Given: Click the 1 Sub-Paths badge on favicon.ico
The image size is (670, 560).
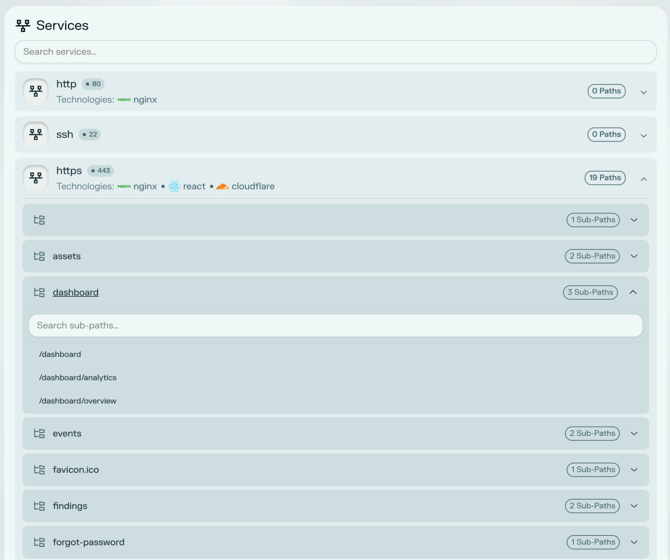Looking at the screenshot, I should [593, 470].
